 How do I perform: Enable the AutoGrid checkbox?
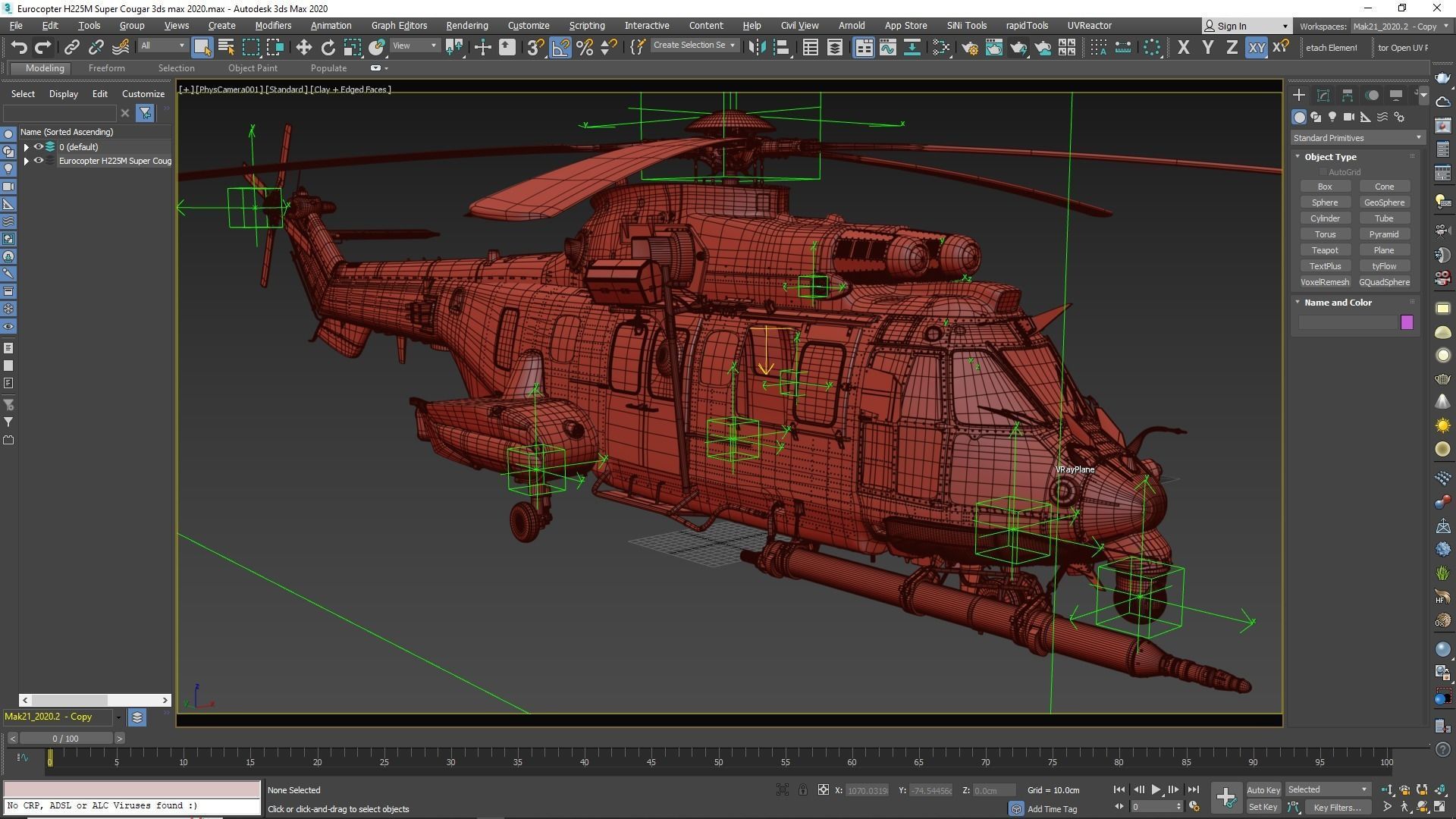click(x=1323, y=172)
